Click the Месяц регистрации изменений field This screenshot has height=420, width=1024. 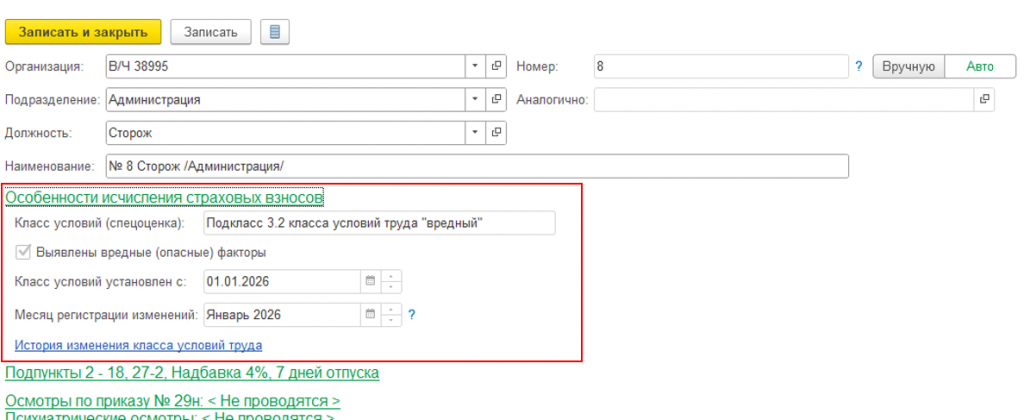(x=282, y=314)
